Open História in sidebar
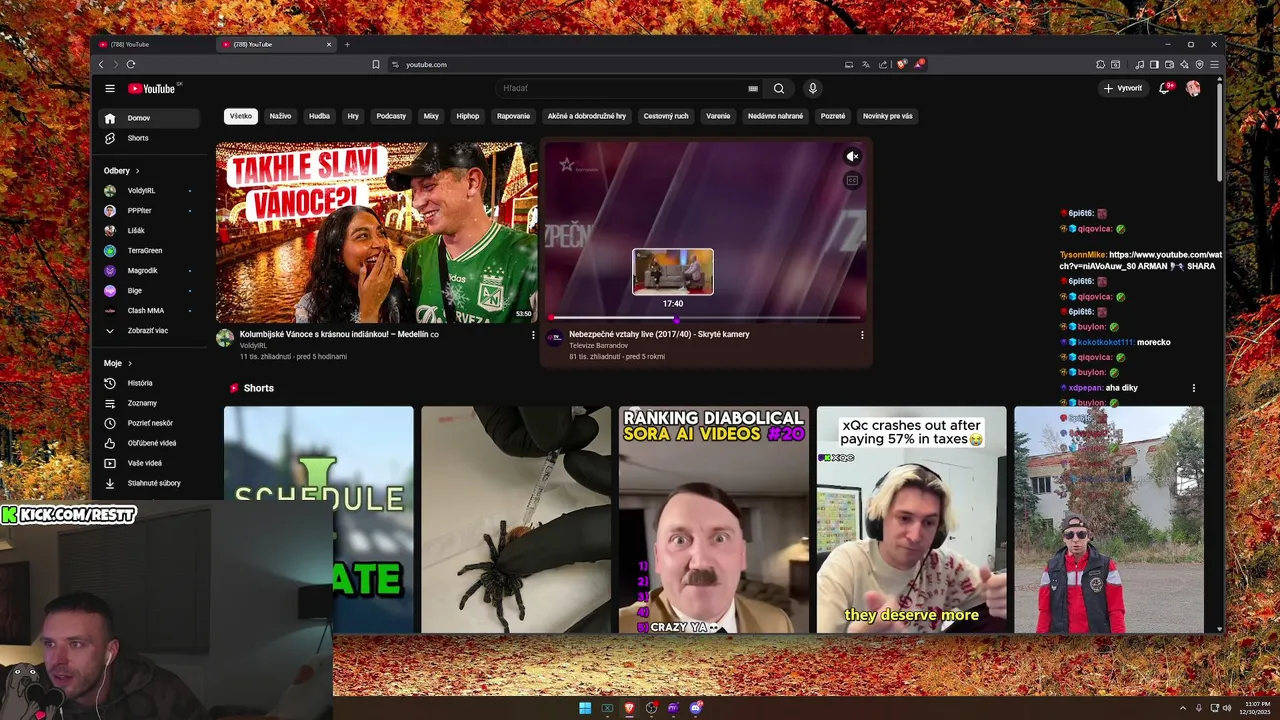 coord(148,383)
